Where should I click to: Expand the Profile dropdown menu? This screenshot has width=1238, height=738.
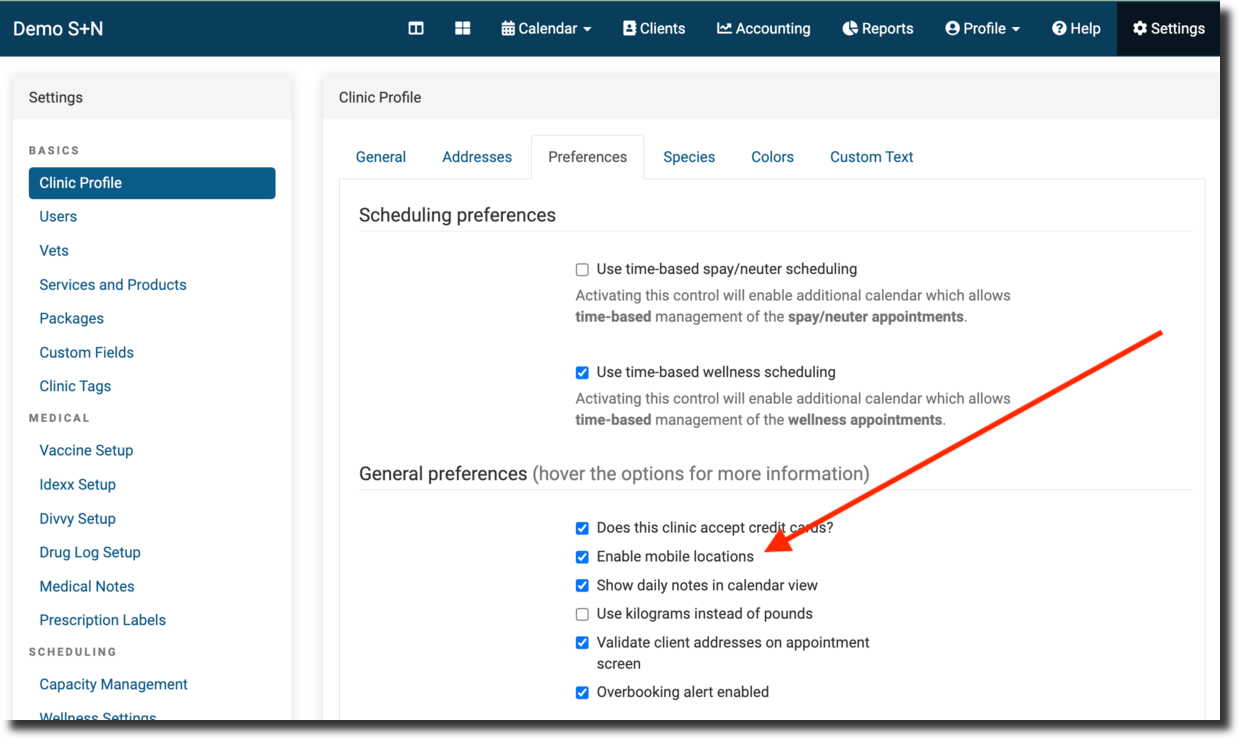pos(982,28)
